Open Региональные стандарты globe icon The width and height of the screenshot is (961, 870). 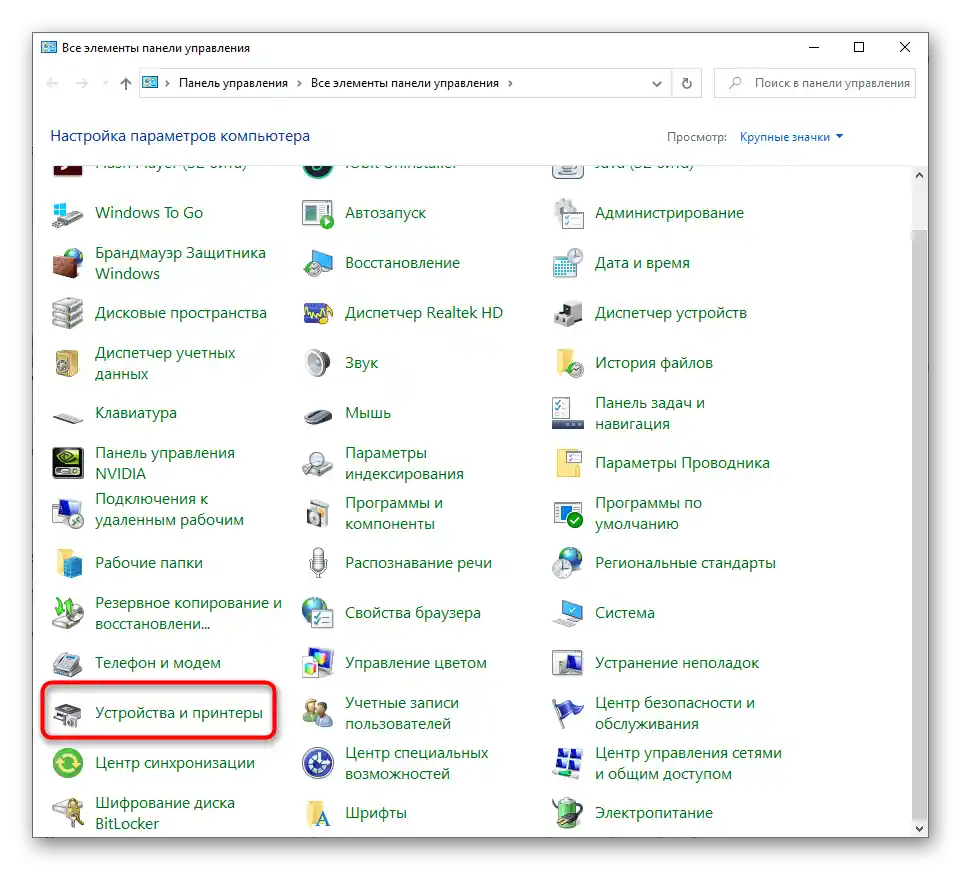click(568, 563)
